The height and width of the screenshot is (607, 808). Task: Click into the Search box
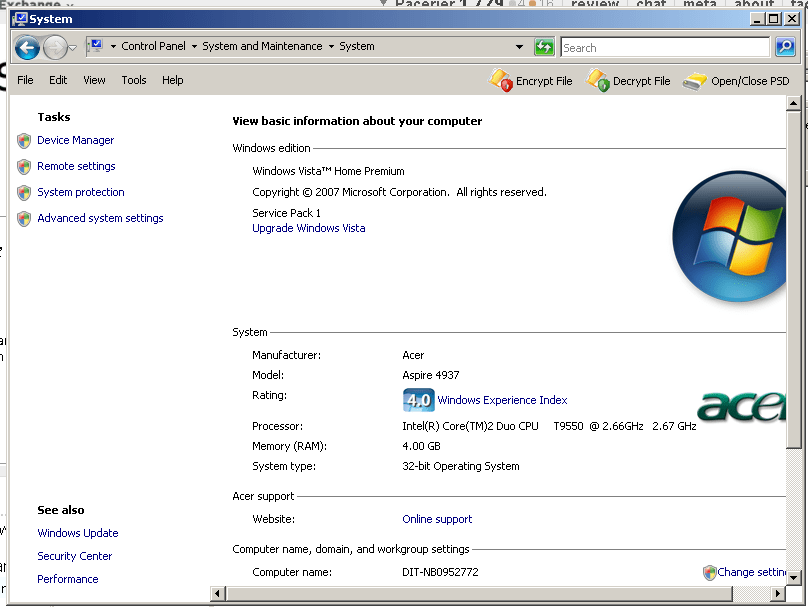pyautogui.click(x=665, y=47)
